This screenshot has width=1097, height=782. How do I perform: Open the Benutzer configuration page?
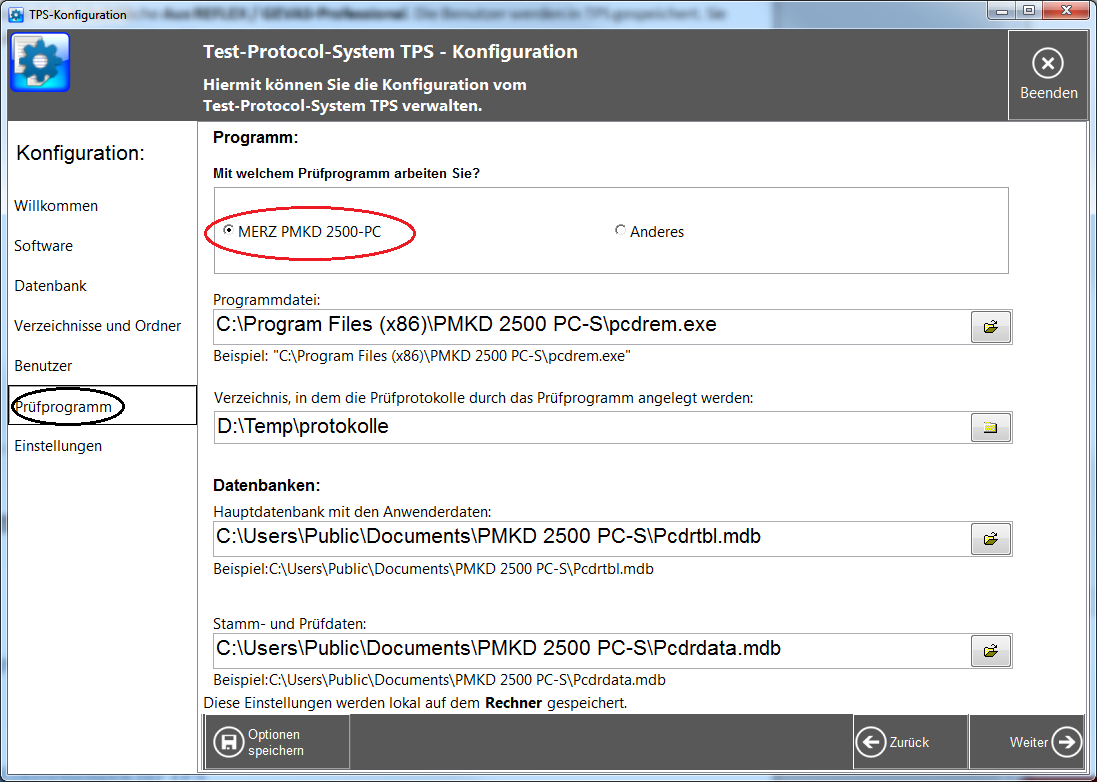pyautogui.click(x=43, y=365)
